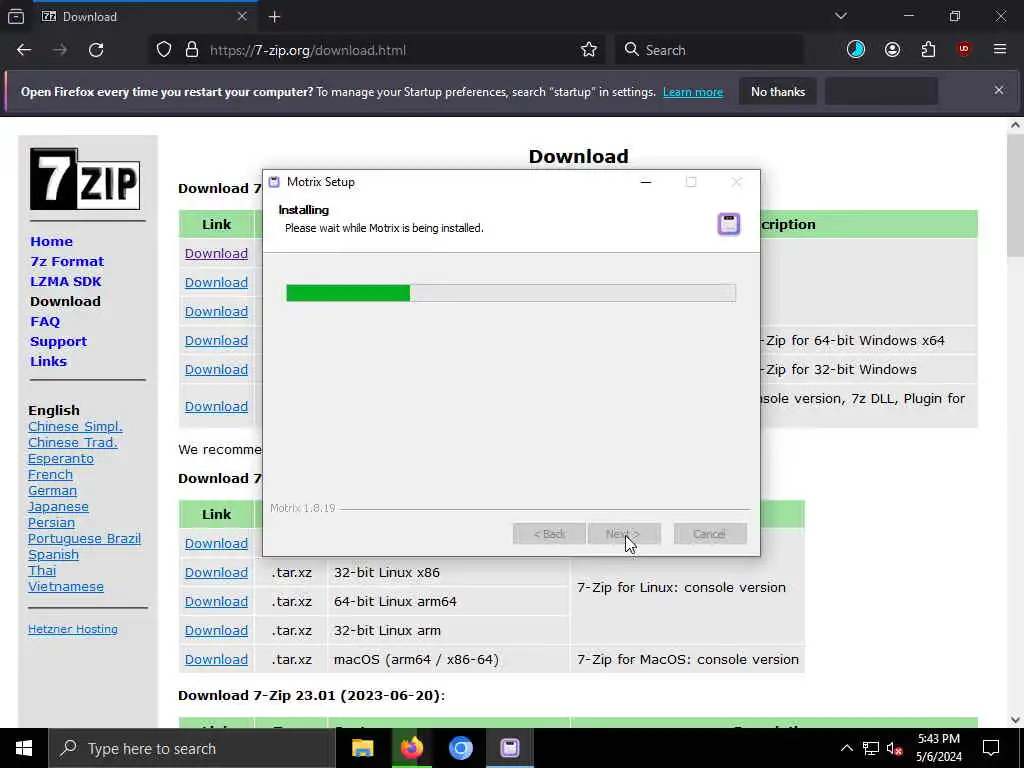Switch language to Vietnamese
Image resolution: width=1024 pixels, height=768 pixels.
click(66, 586)
